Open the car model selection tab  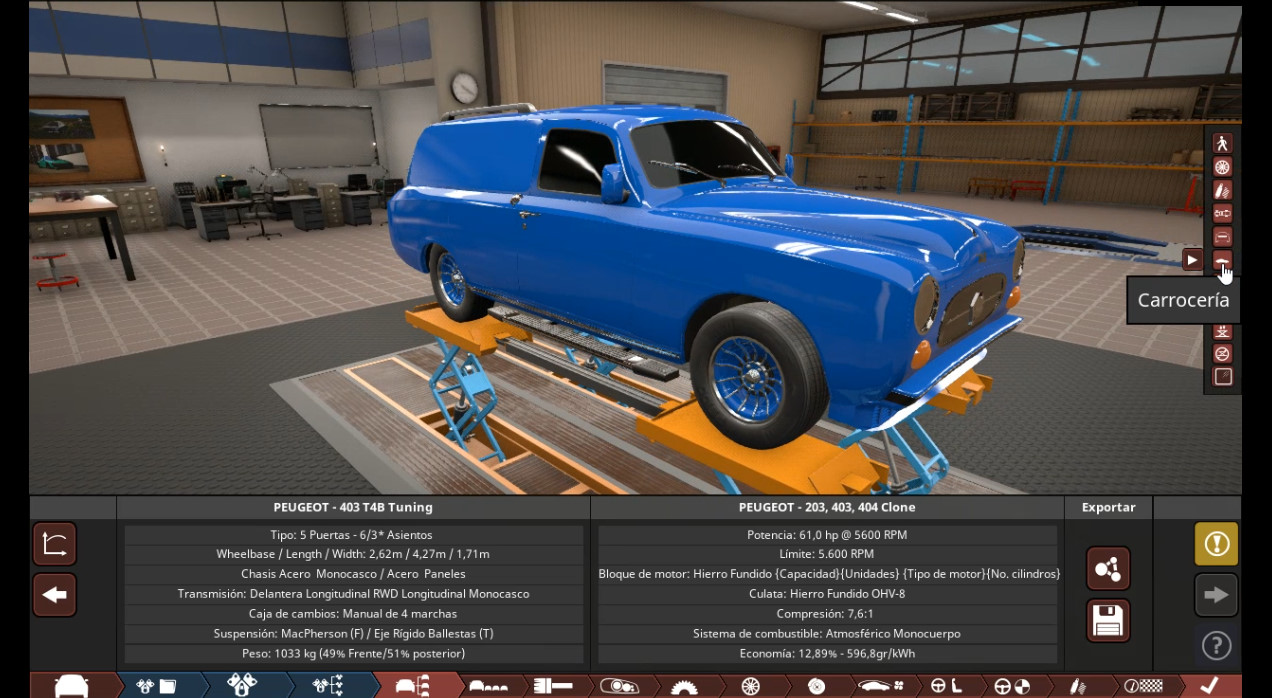(x=72, y=685)
